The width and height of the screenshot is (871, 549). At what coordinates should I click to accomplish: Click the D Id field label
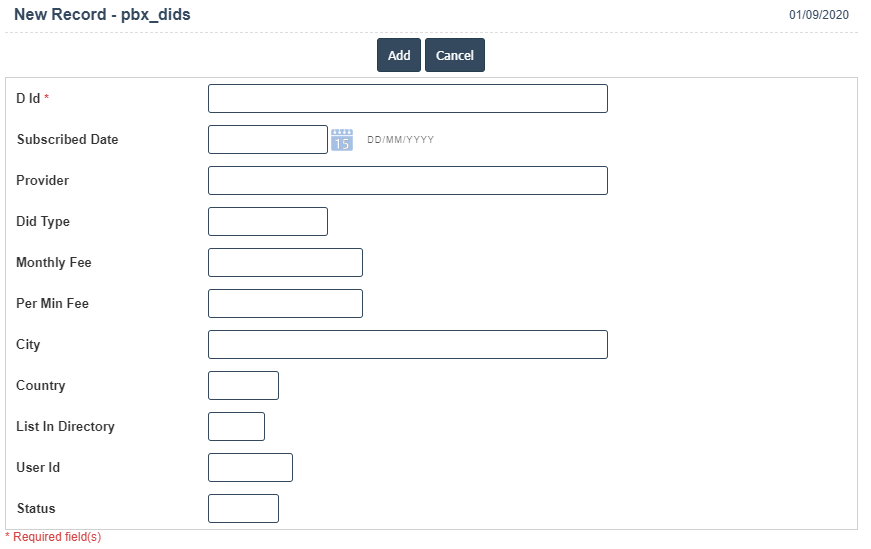click(28, 99)
